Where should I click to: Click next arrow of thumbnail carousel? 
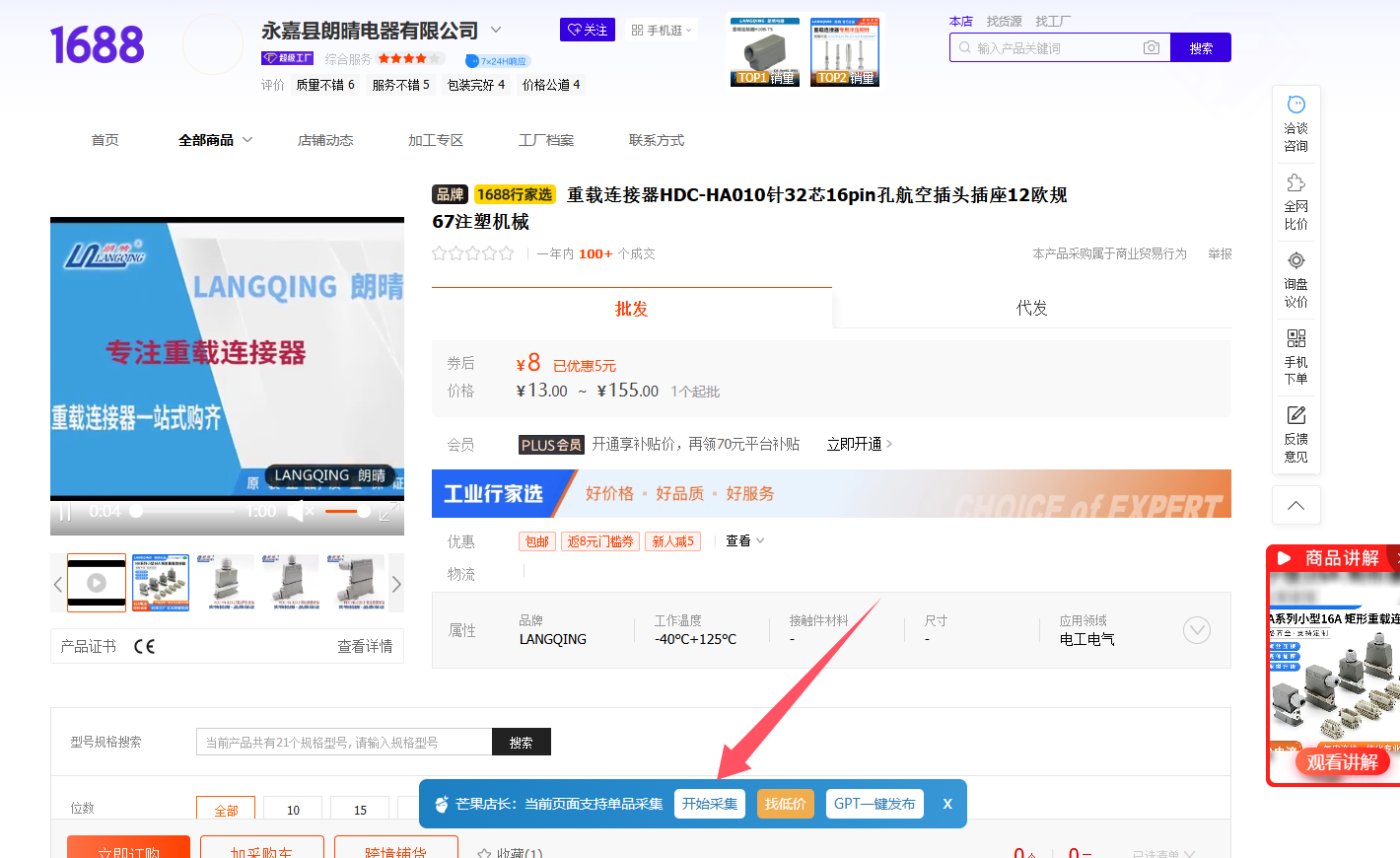tap(396, 584)
